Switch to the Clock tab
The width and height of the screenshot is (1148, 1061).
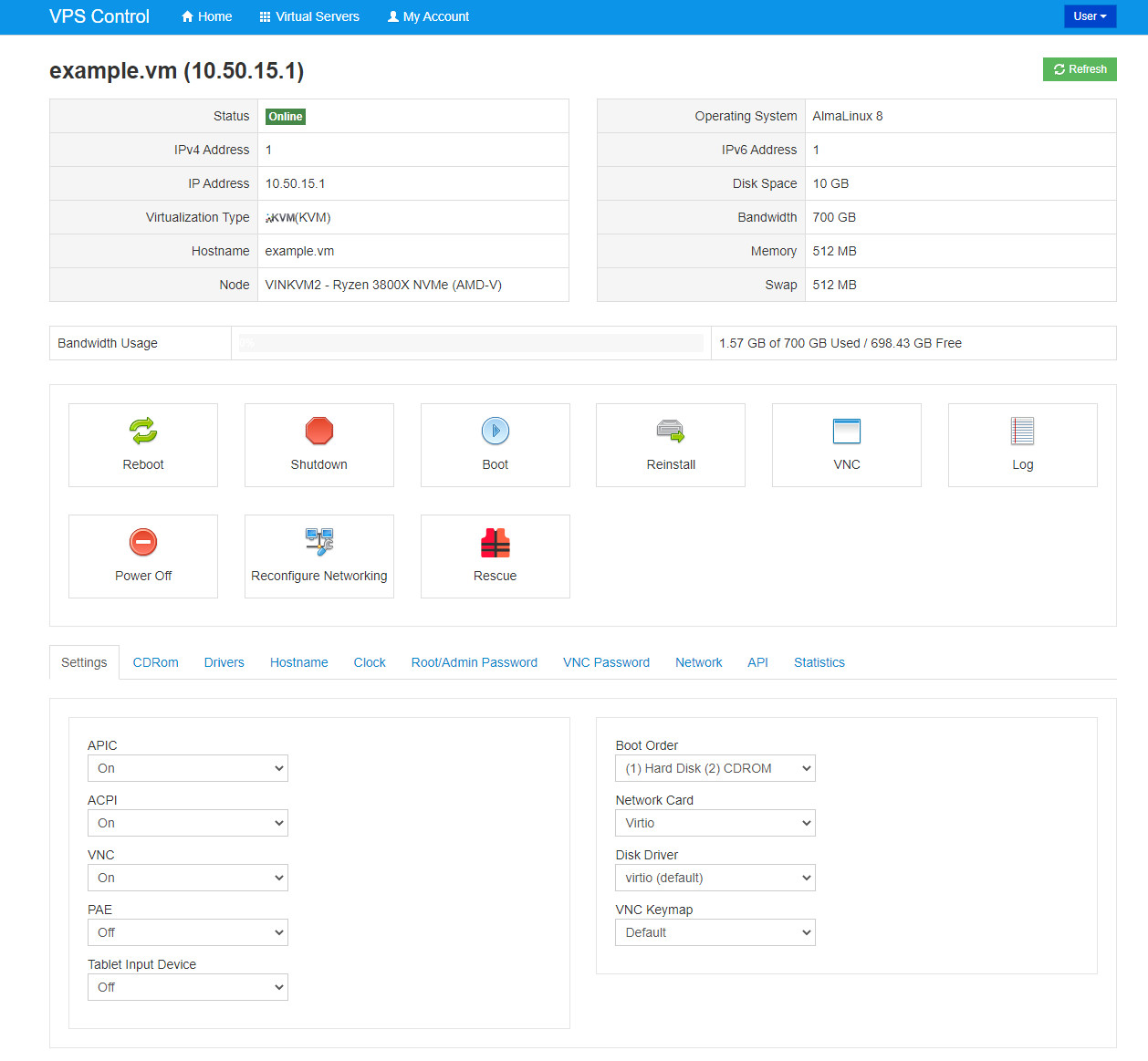click(370, 662)
